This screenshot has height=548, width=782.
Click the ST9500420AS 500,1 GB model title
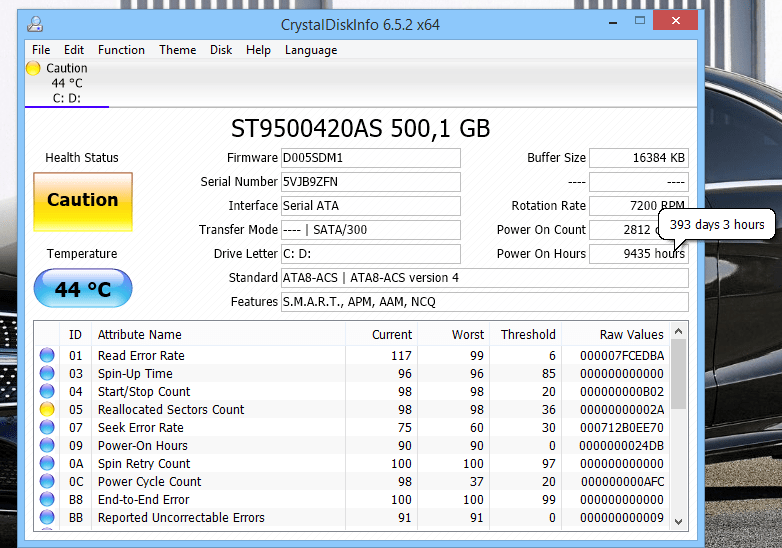360,129
